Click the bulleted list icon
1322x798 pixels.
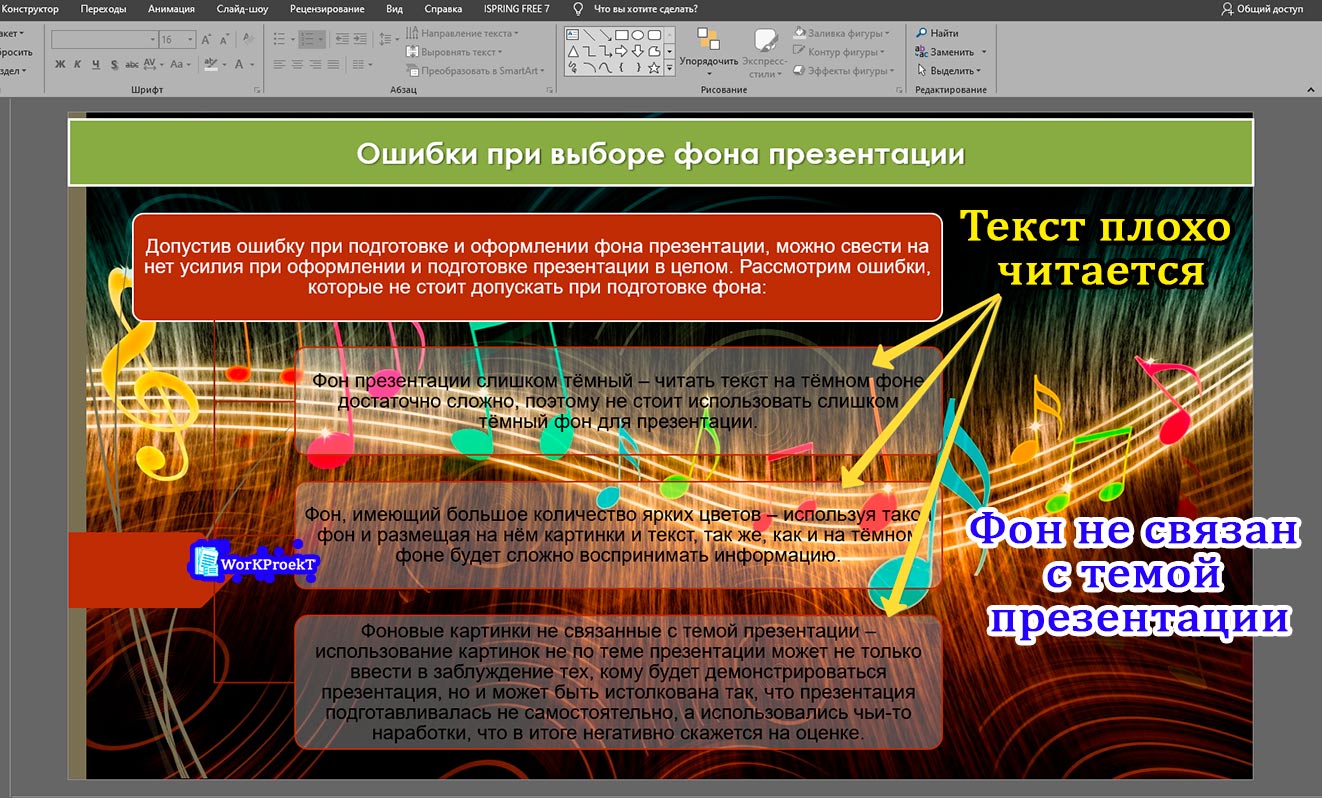[280, 40]
